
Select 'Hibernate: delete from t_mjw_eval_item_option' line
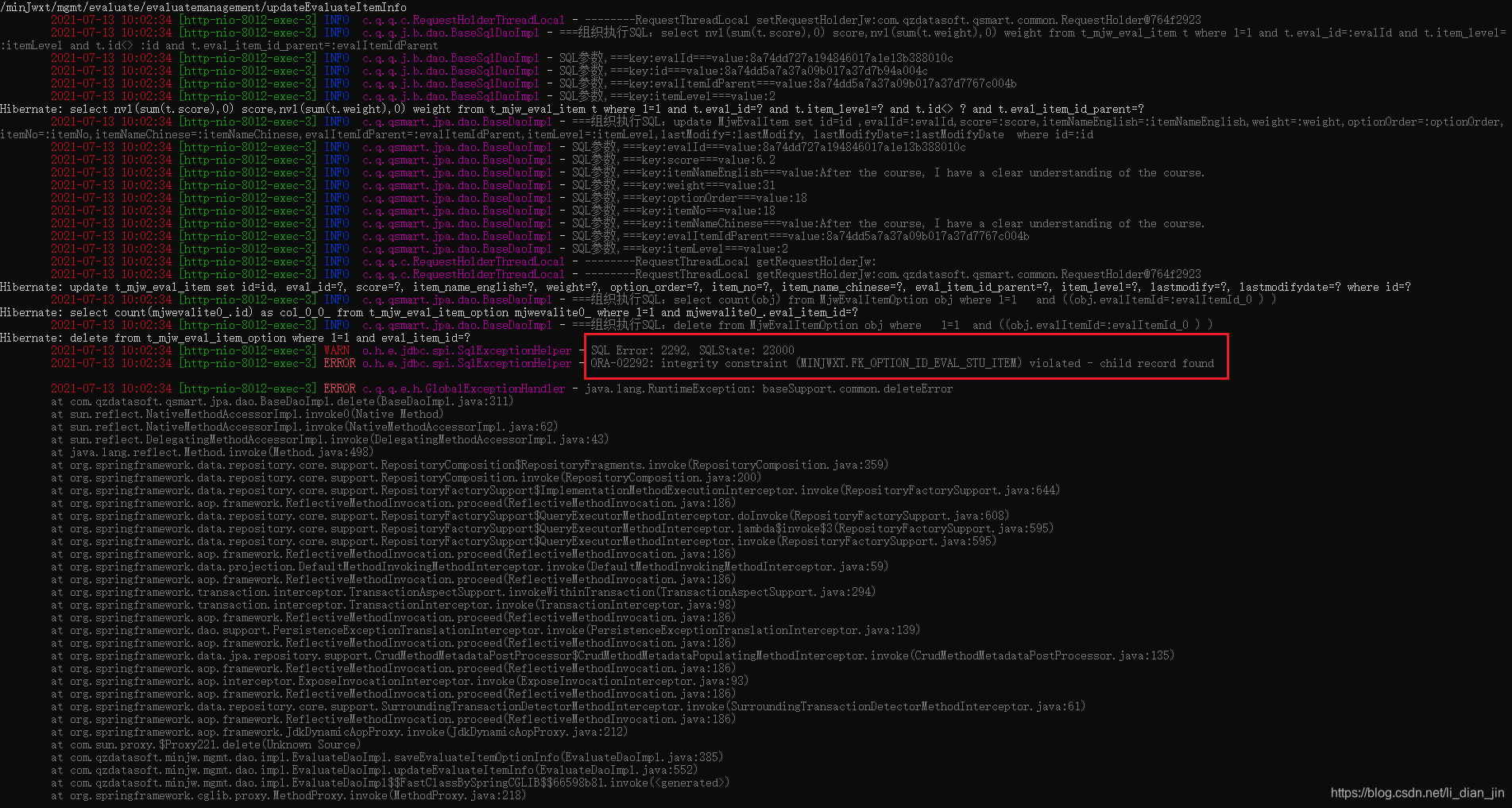tap(235, 338)
